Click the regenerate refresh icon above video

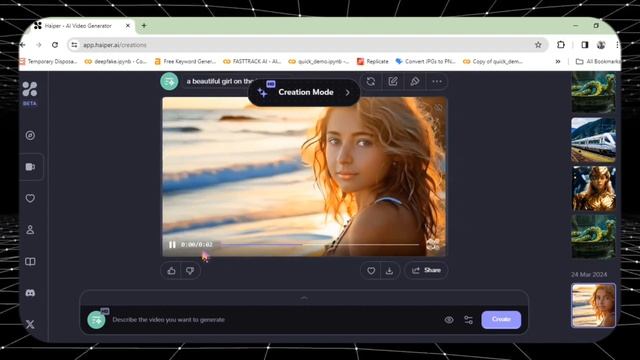pos(371,82)
